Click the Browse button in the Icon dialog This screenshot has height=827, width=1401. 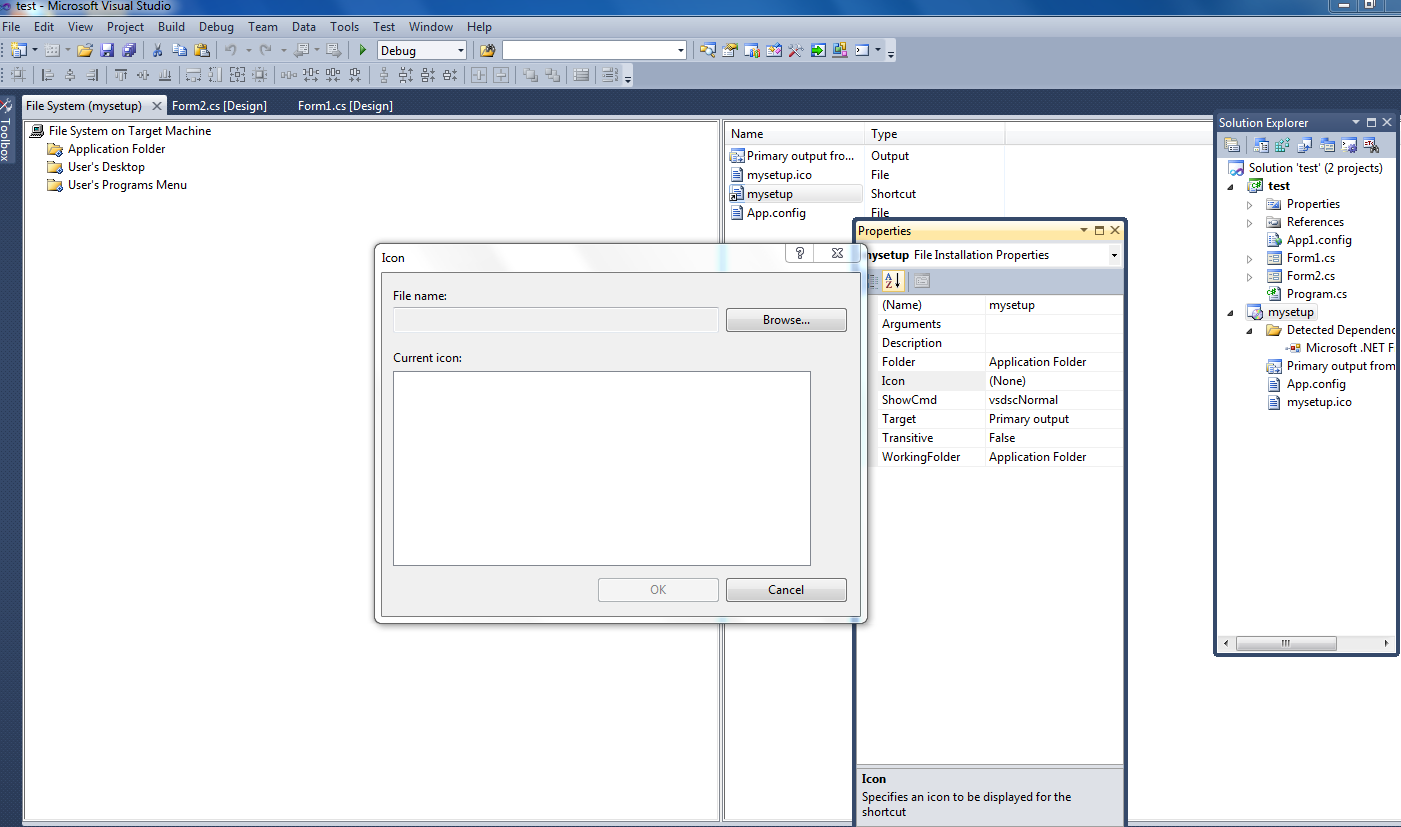pyautogui.click(x=786, y=319)
